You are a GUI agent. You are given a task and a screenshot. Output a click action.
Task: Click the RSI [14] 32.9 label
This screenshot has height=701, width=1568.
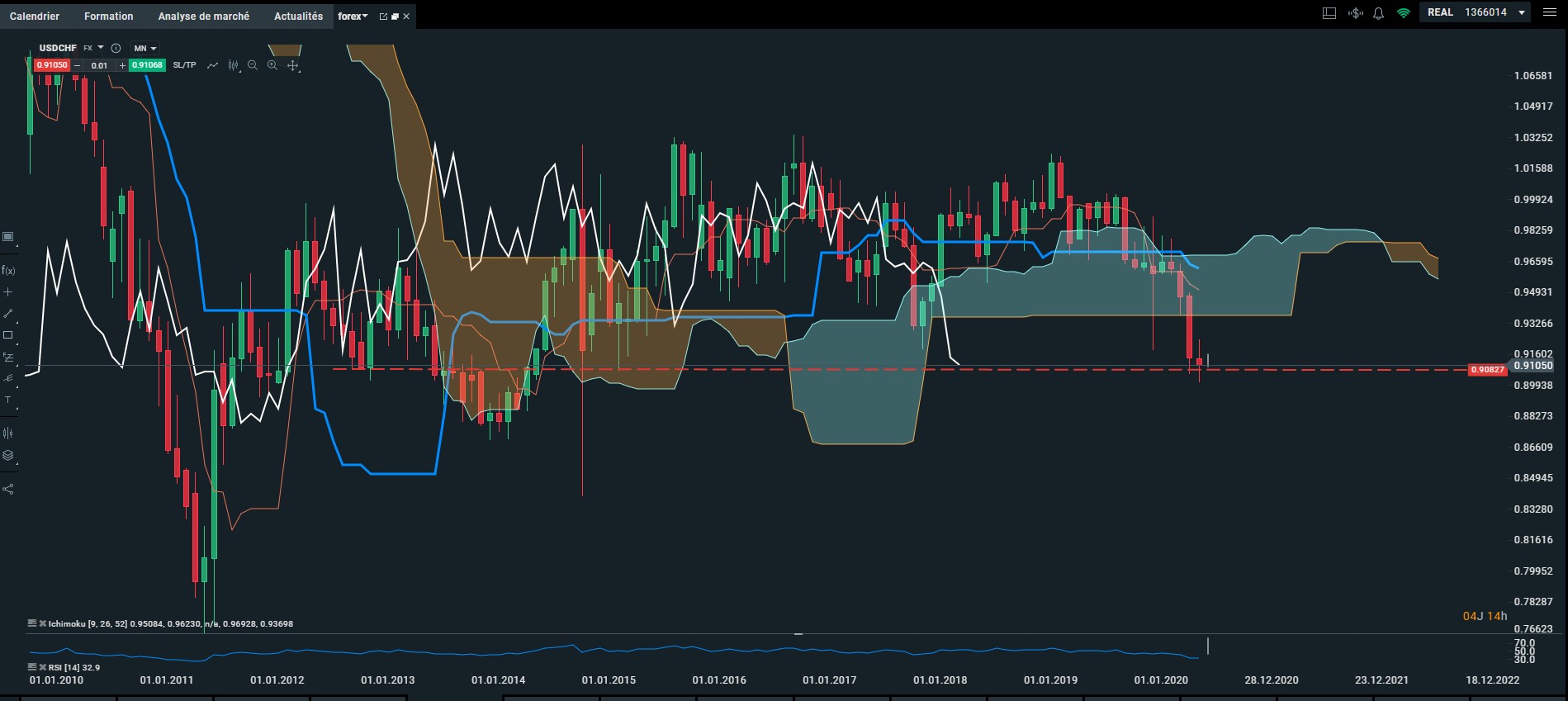tap(74, 667)
